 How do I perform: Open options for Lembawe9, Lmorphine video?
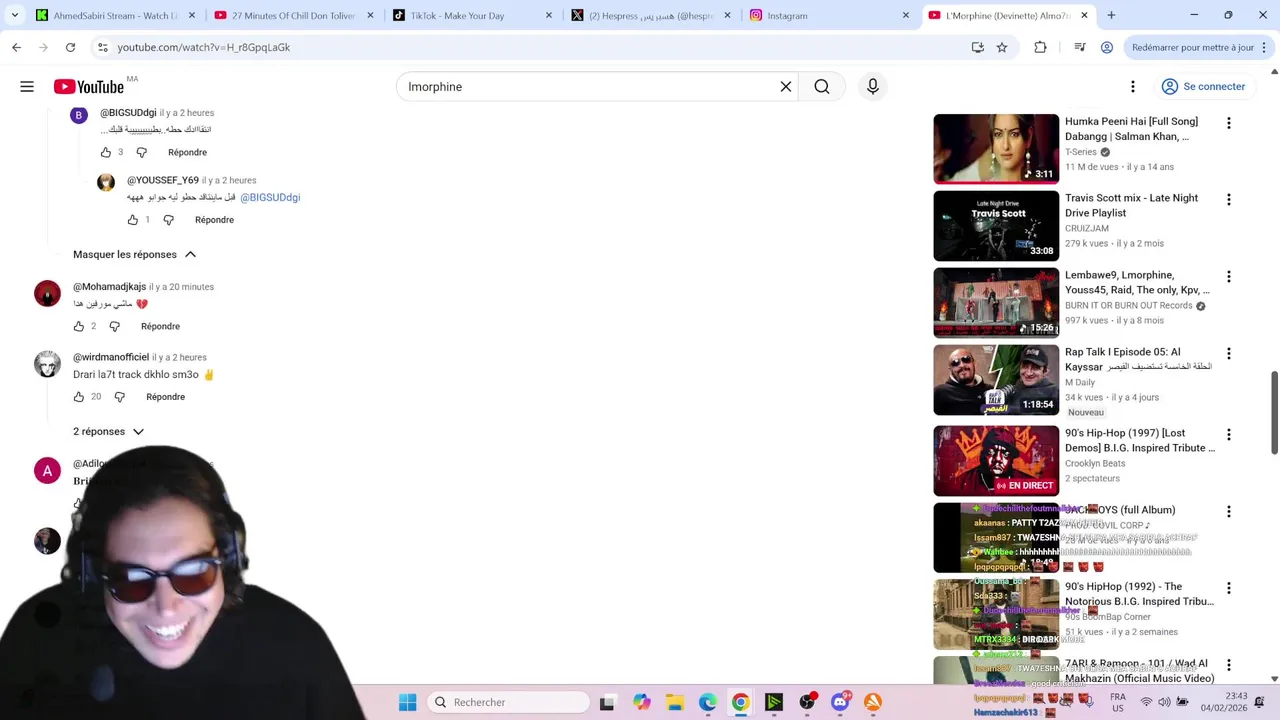point(1229,276)
